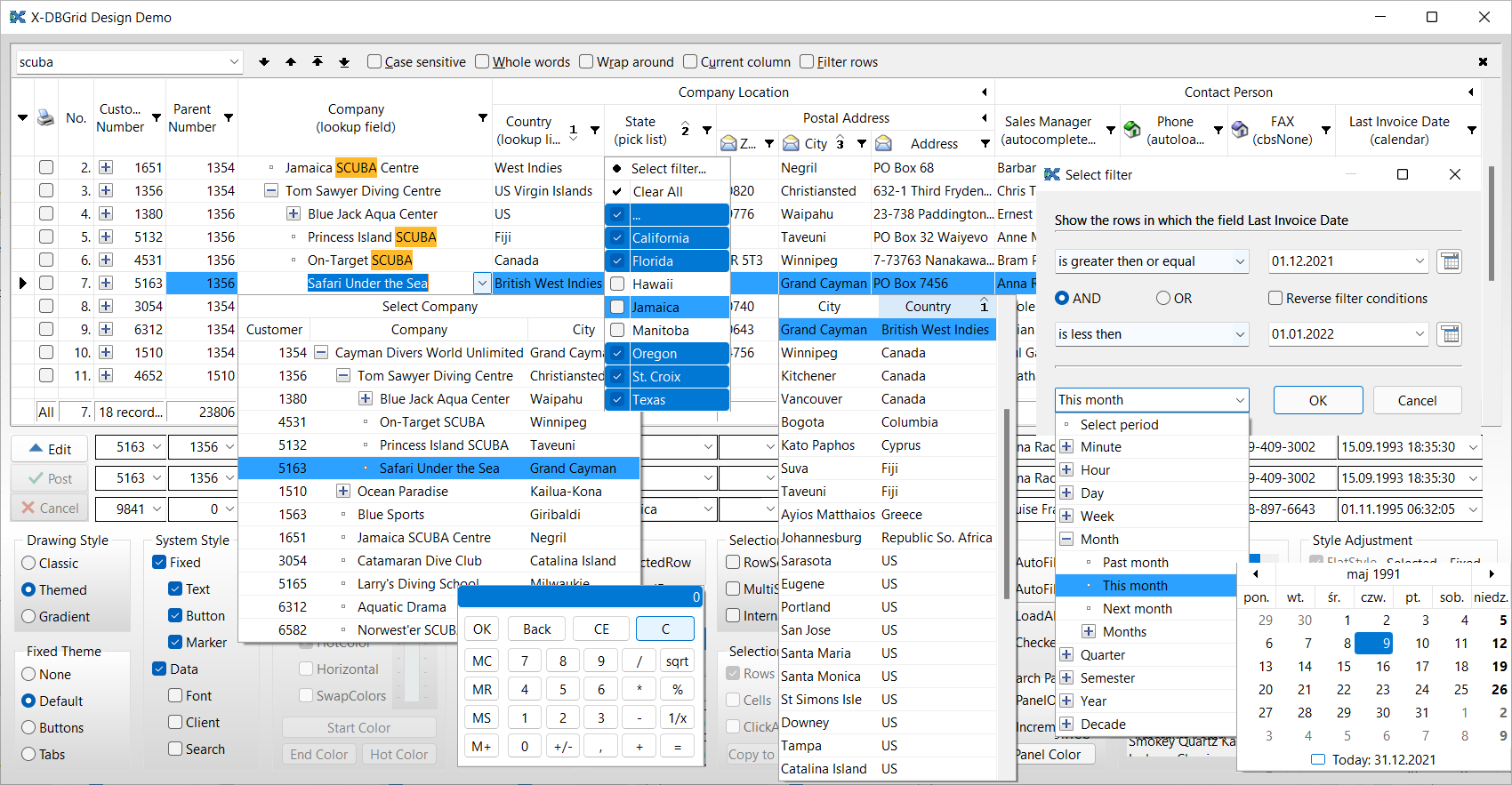This screenshot has height=785, width=1512.
Task: Select day 15 in the calendar
Action: (1343, 667)
